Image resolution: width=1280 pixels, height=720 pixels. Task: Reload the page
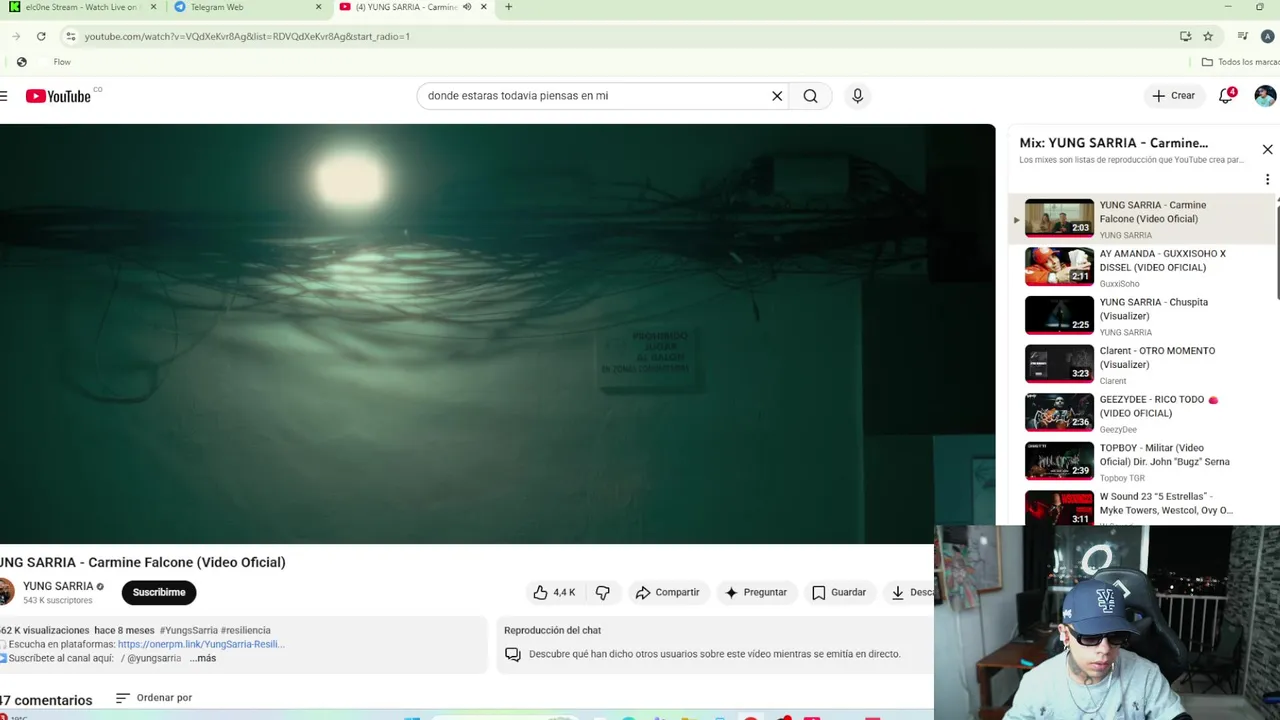coord(41,36)
